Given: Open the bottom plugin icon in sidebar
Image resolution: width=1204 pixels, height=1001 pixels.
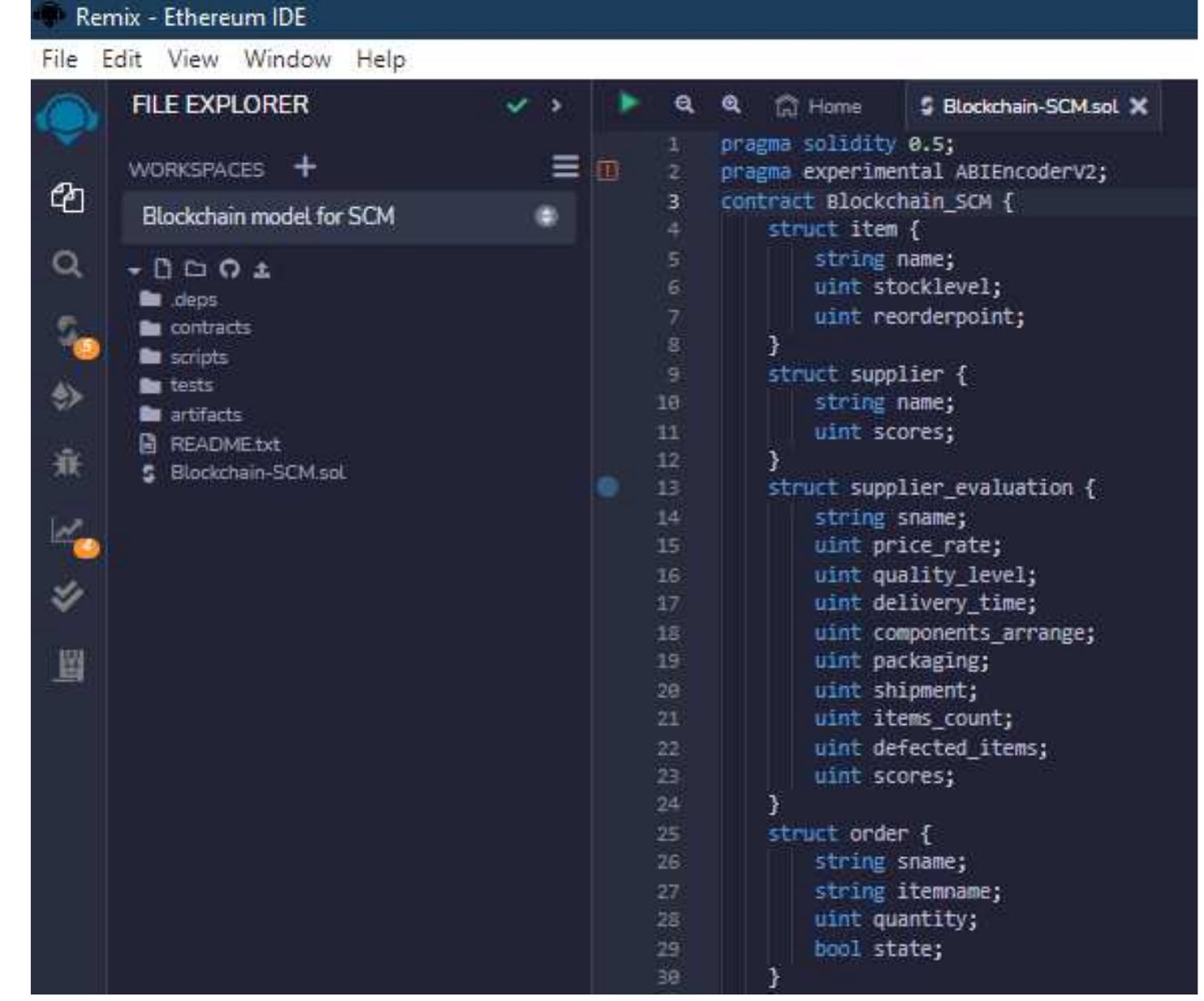Looking at the screenshot, I should pos(67,665).
